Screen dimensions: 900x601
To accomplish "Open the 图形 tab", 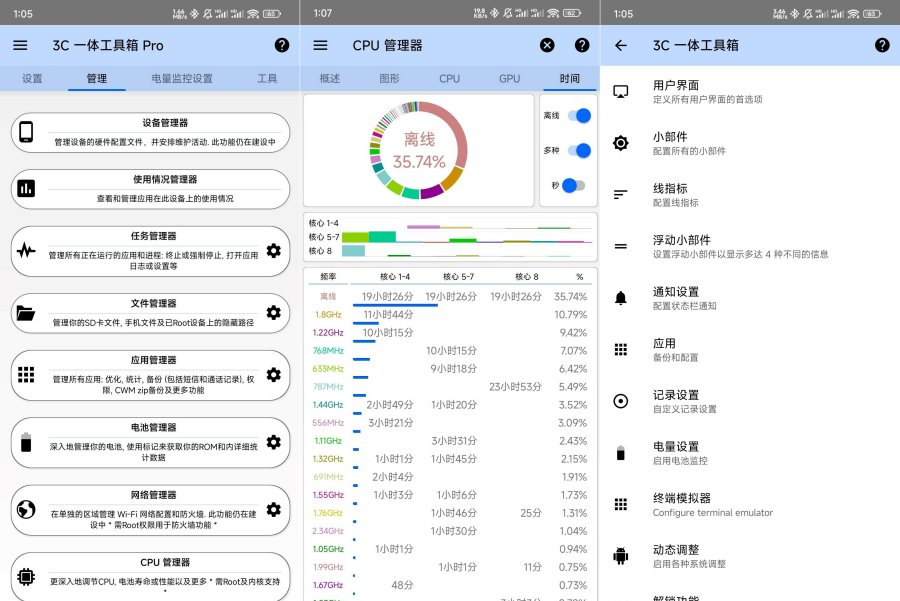I will [x=390, y=78].
